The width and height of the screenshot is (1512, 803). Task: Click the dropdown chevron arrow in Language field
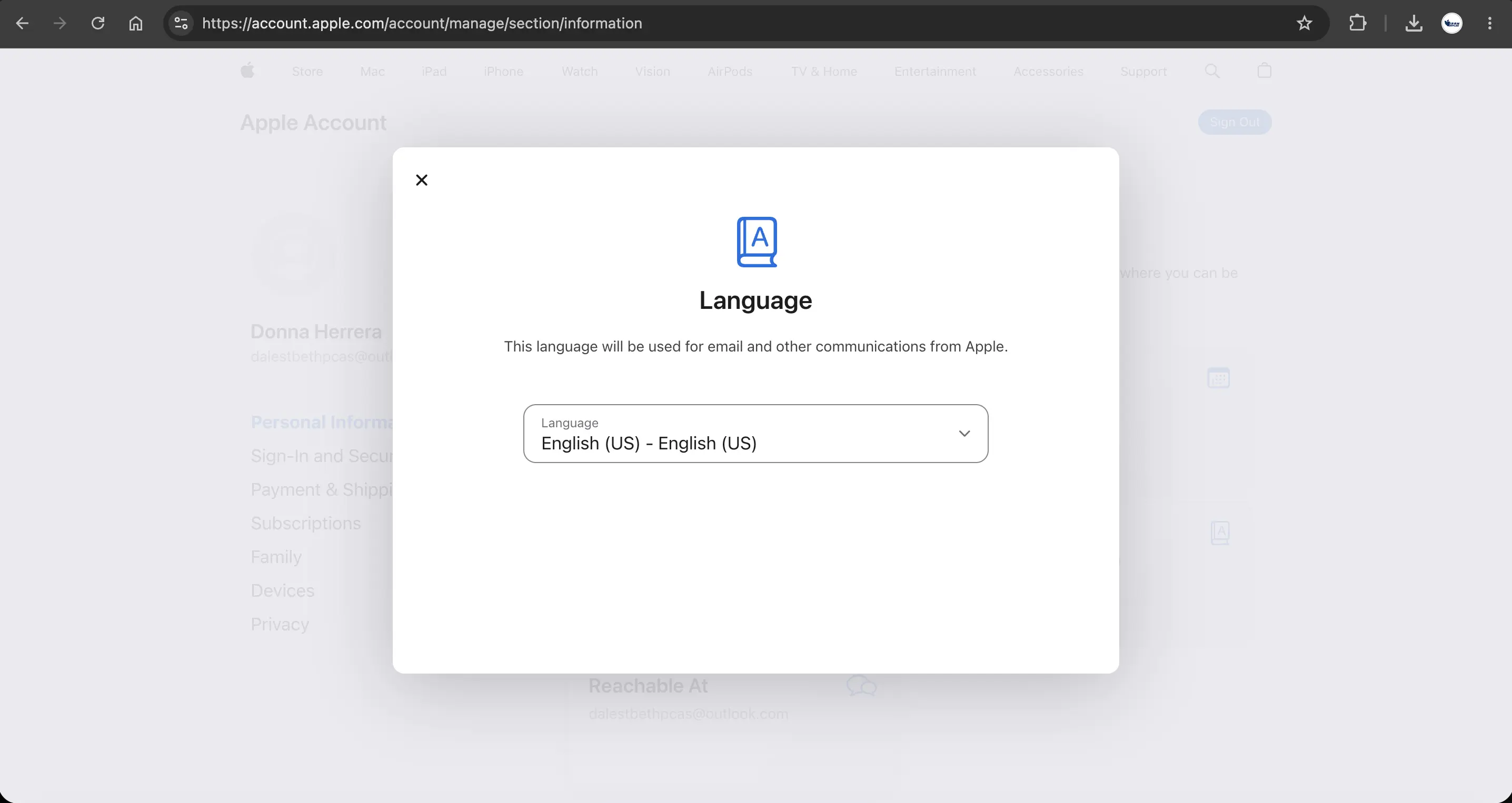pos(964,434)
